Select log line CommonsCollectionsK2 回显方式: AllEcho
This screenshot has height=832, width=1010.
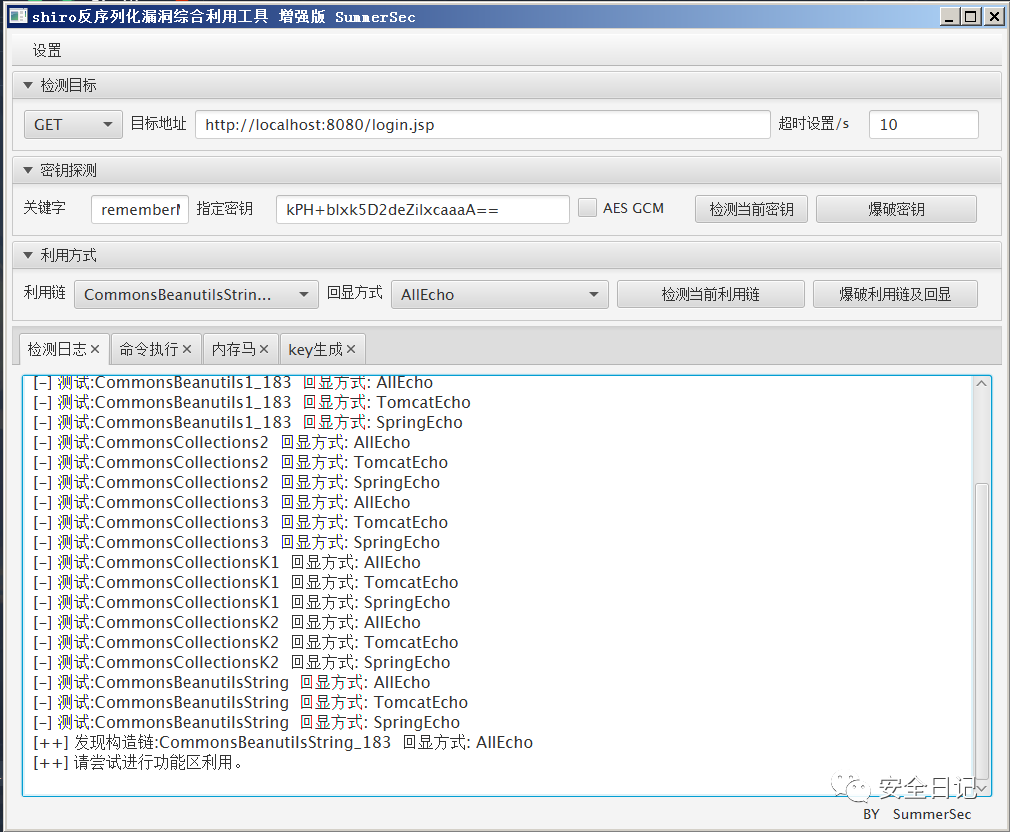point(227,622)
